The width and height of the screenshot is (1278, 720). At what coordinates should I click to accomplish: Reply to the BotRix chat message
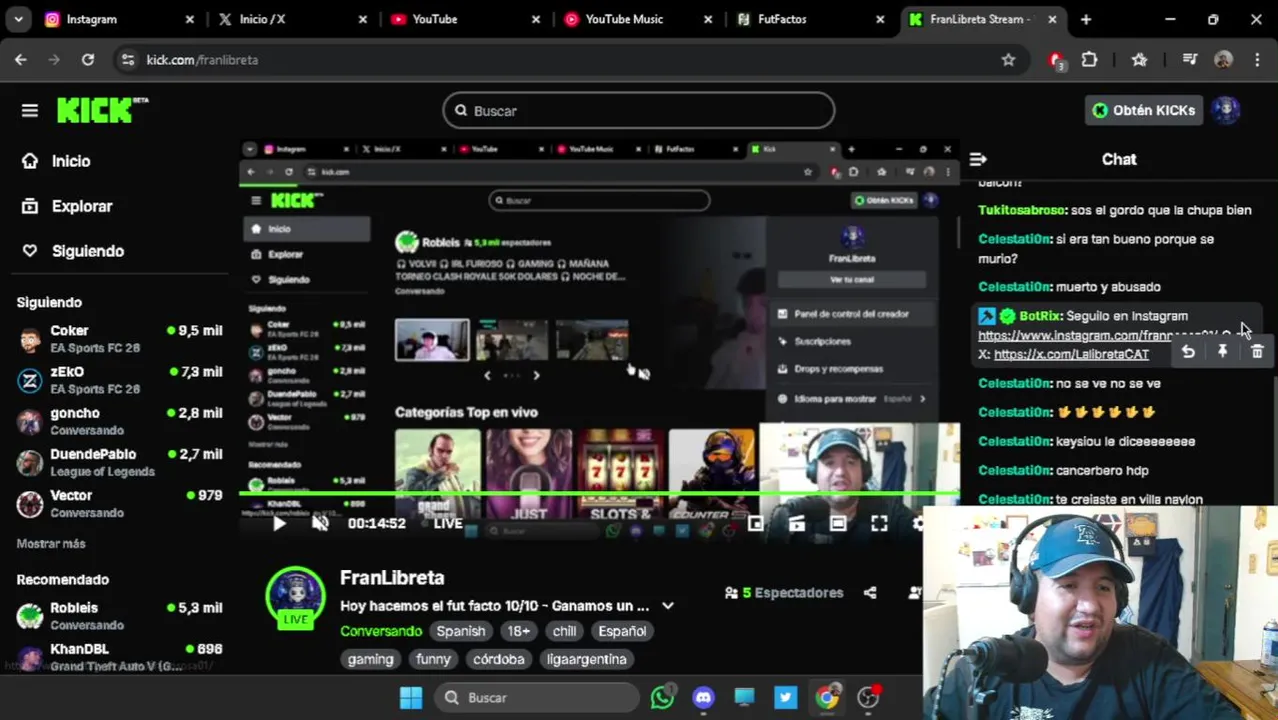pyautogui.click(x=1188, y=352)
